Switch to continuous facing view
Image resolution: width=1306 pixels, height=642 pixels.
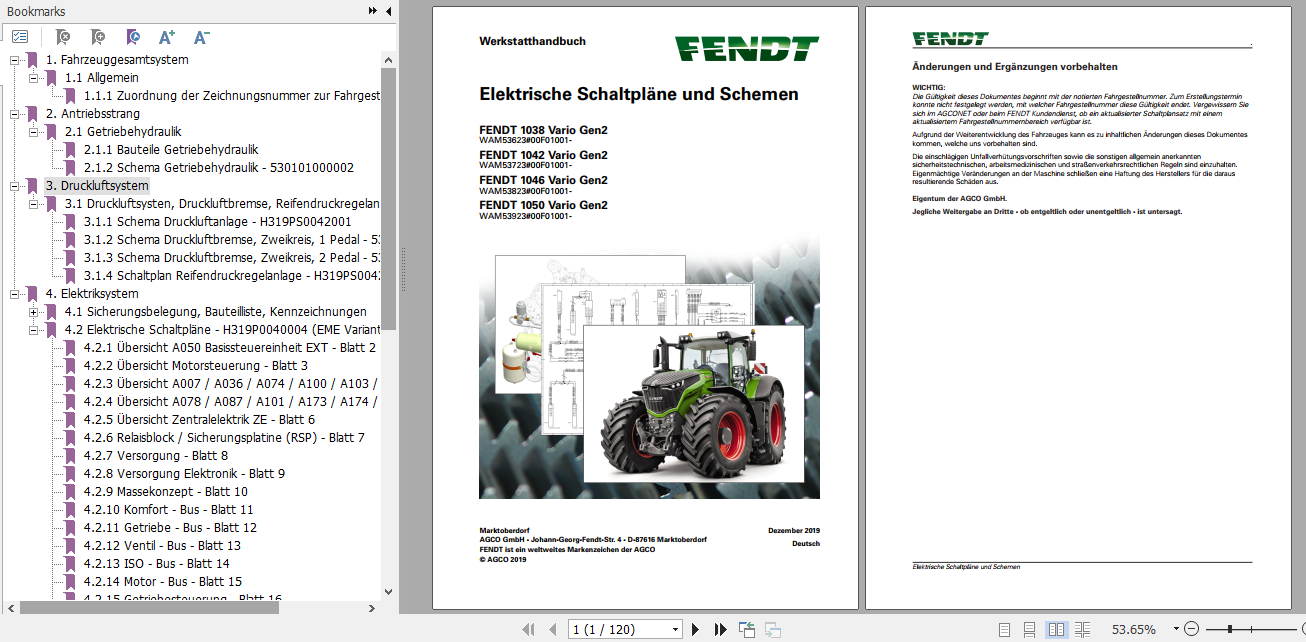1081,630
